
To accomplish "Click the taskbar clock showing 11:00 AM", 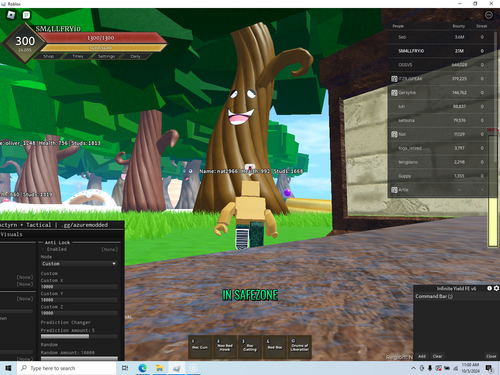I will pos(470,368).
